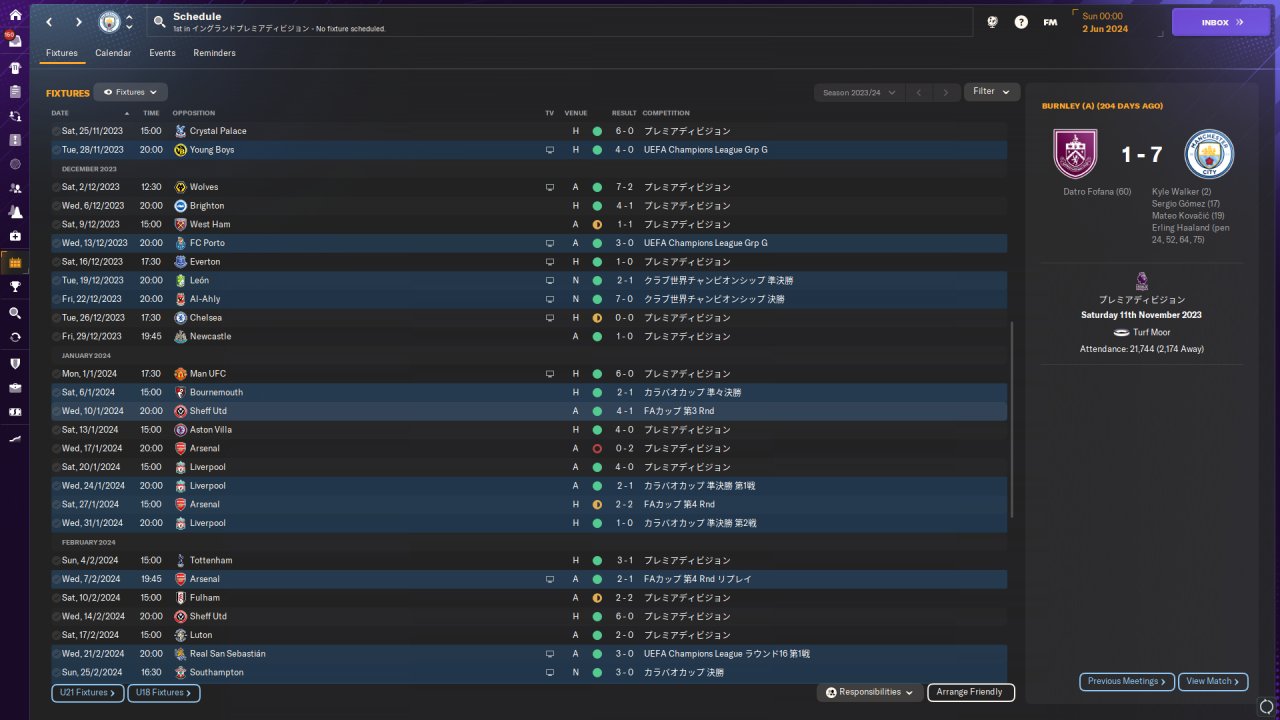Viewport: 1280px width, 720px height.
Task: Toggle the circle marker beside Tue, 26/12/2023
Action: click(x=56, y=318)
